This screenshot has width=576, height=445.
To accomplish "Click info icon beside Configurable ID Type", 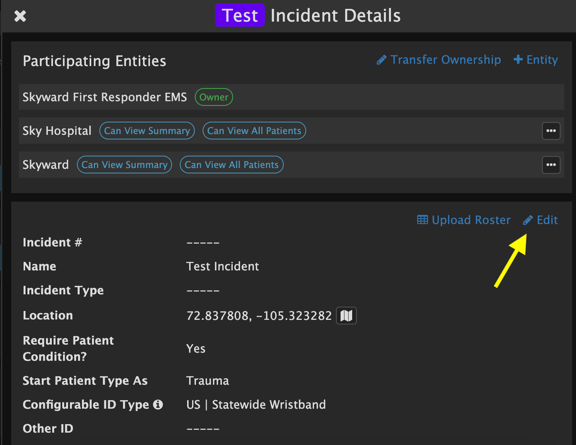I will 158,404.
